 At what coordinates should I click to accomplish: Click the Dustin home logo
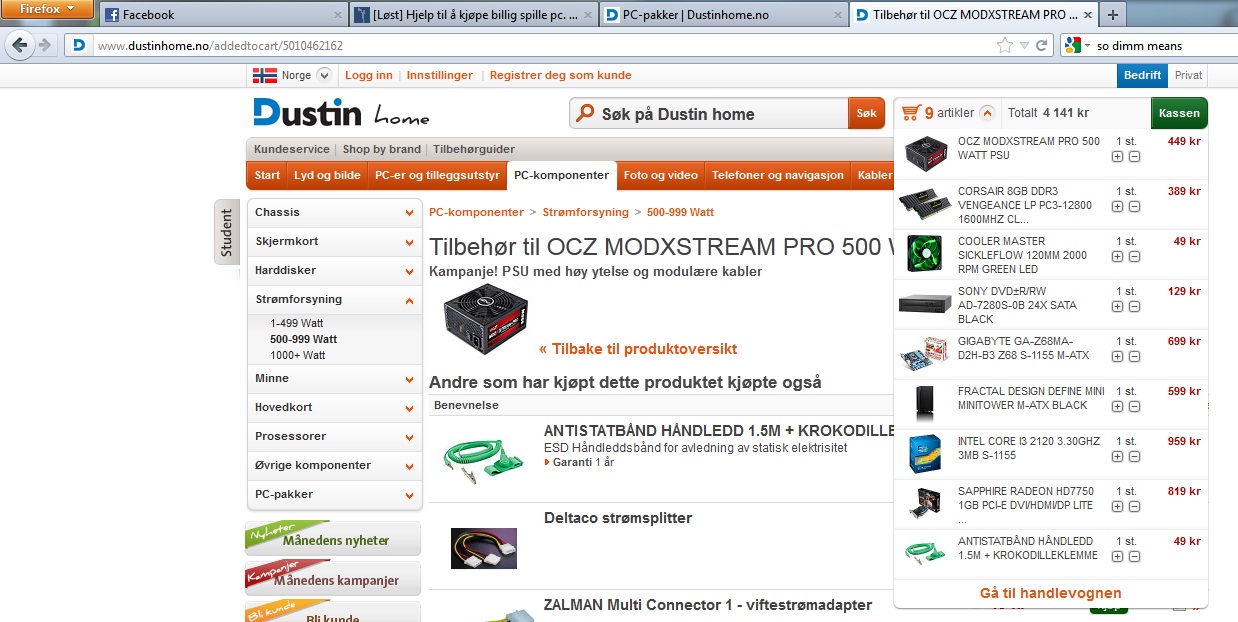click(341, 113)
